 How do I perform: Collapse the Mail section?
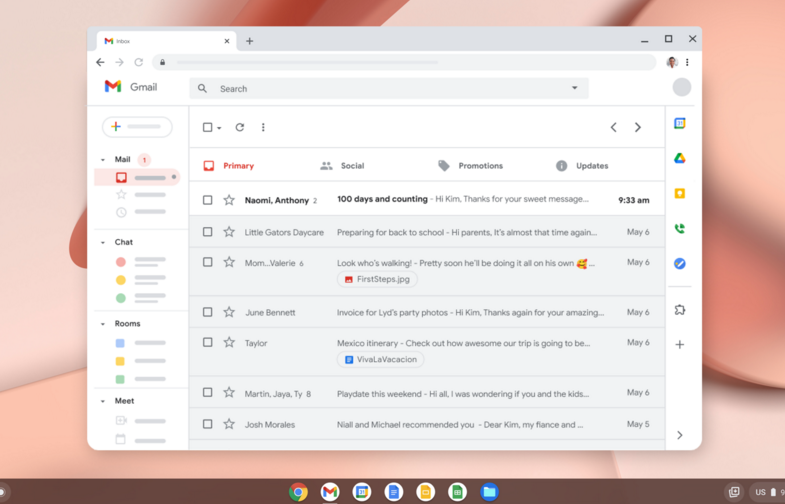(x=103, y=160)
